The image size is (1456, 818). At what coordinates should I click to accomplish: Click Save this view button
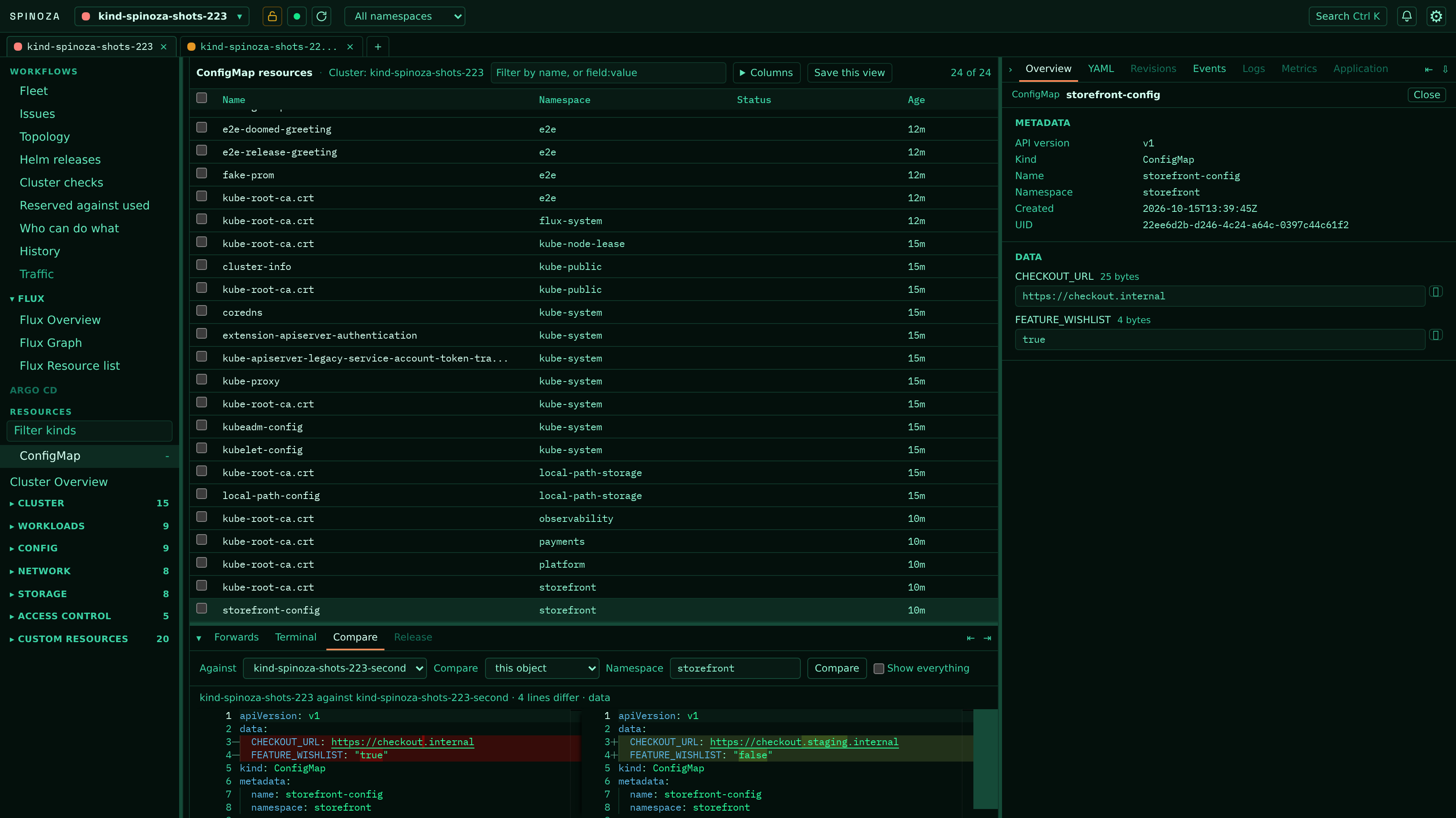(x=849, y=73)
